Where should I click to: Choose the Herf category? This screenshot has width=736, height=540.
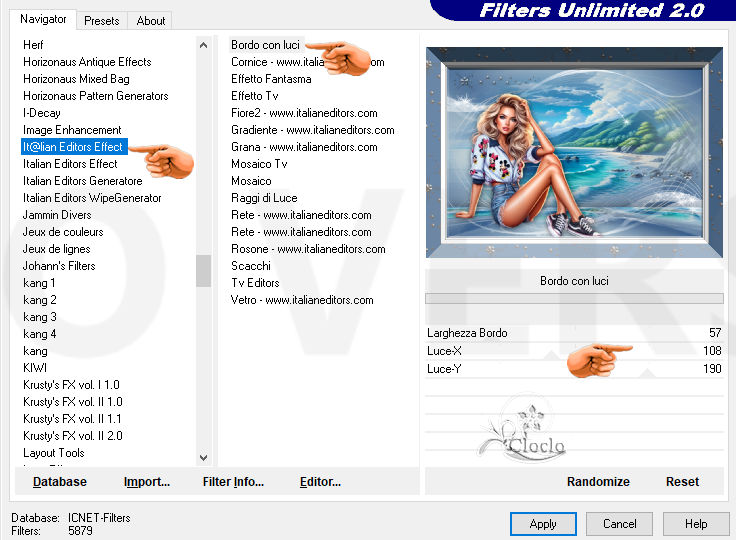(33, 45)
